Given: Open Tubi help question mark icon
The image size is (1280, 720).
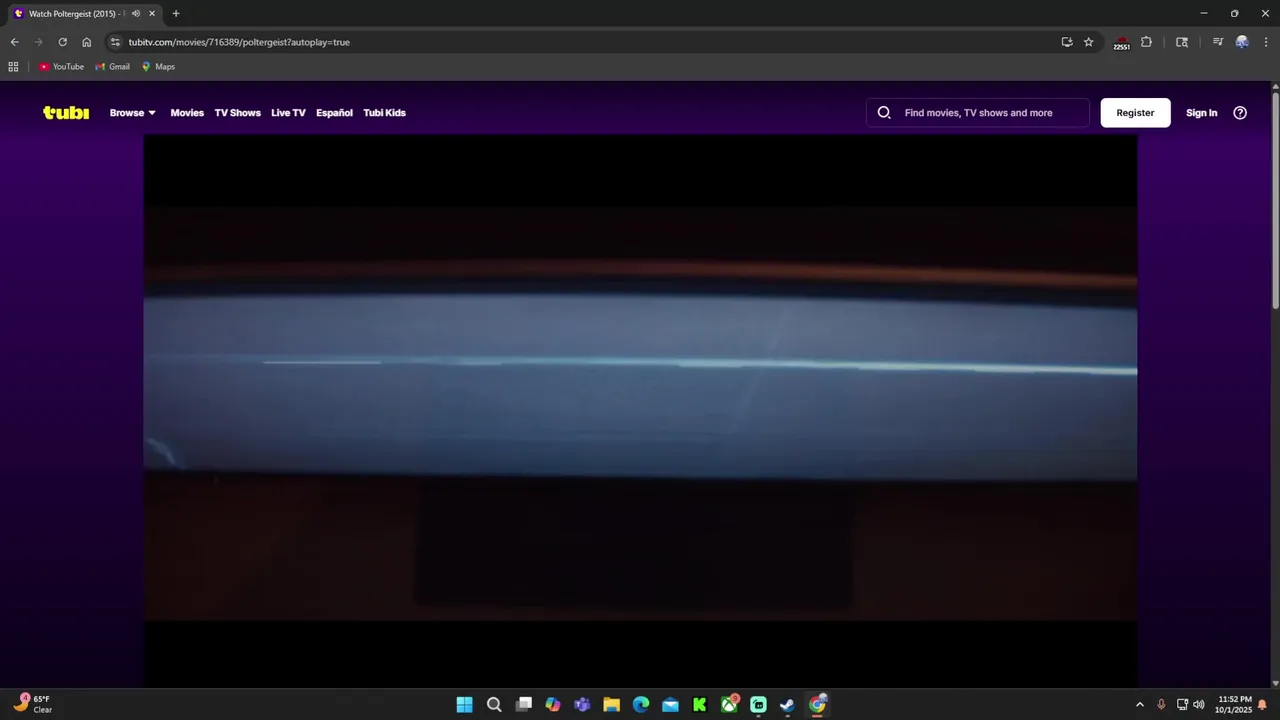Looking at the screenshot, I should 1240,113.
